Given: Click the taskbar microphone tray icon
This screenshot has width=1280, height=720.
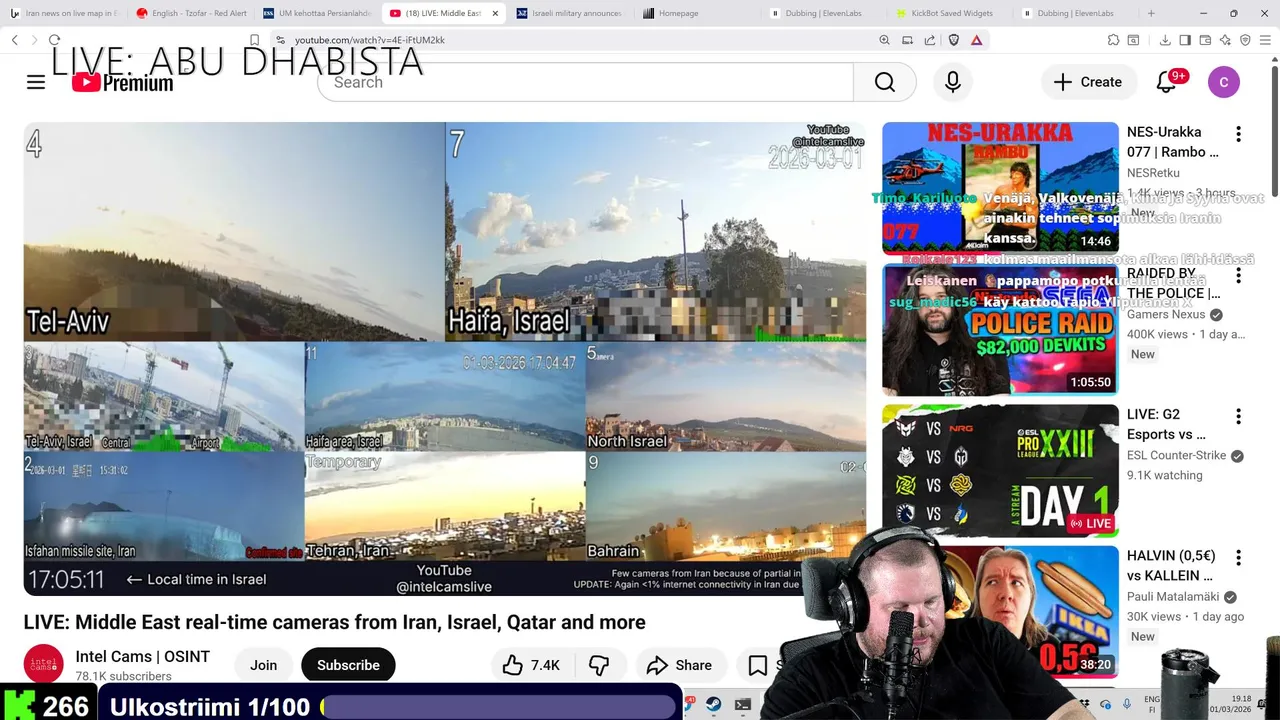Looking at the screenshot, I should [1127, 705].
